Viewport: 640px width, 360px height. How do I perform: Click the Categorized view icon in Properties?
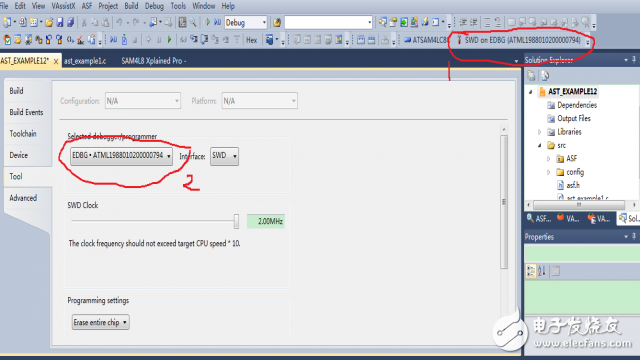(531, 271)
